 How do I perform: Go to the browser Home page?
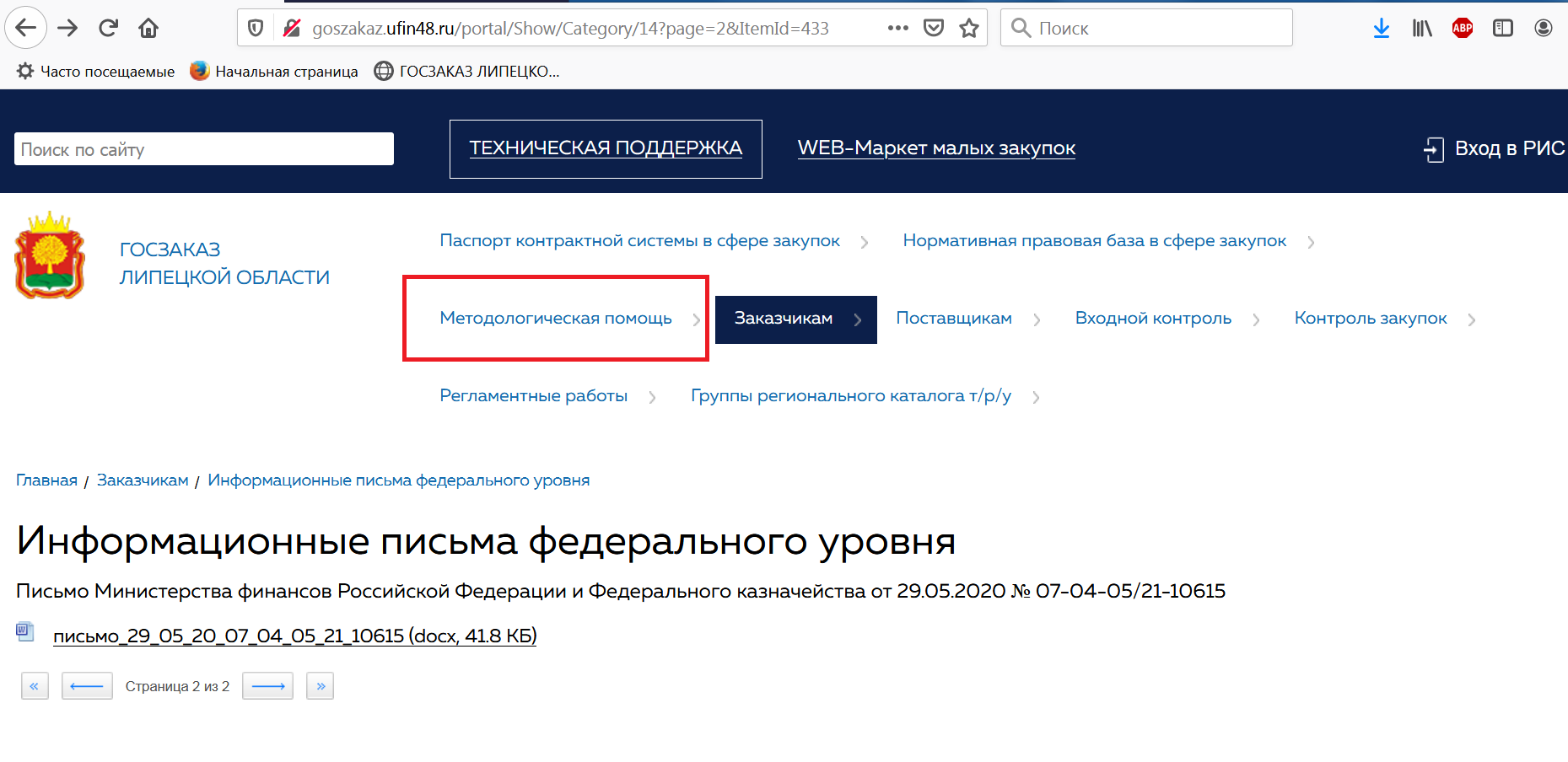148,28
